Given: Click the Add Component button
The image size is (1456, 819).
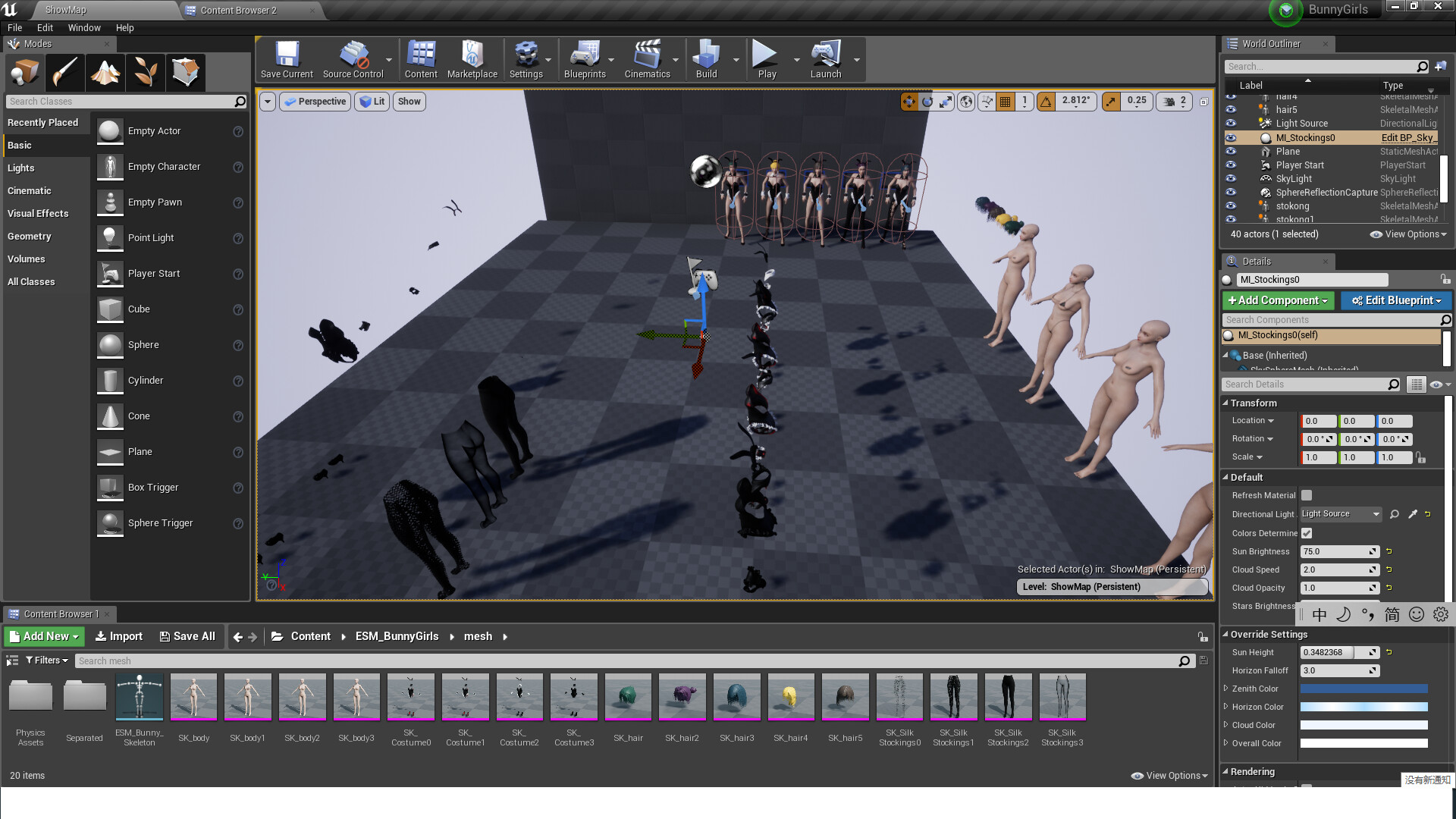Looking at the screenshot, I should (1278, 300).
